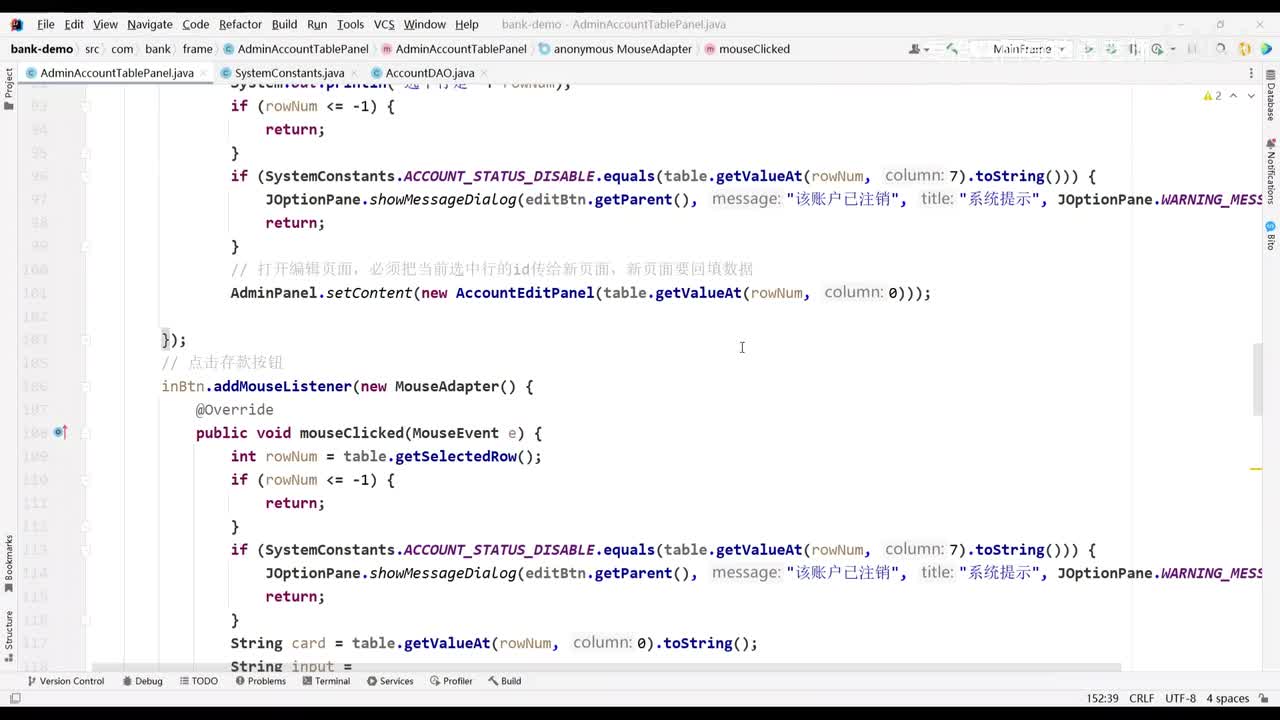Open Search Everywhere magnifier icon

coord(1220,49)
